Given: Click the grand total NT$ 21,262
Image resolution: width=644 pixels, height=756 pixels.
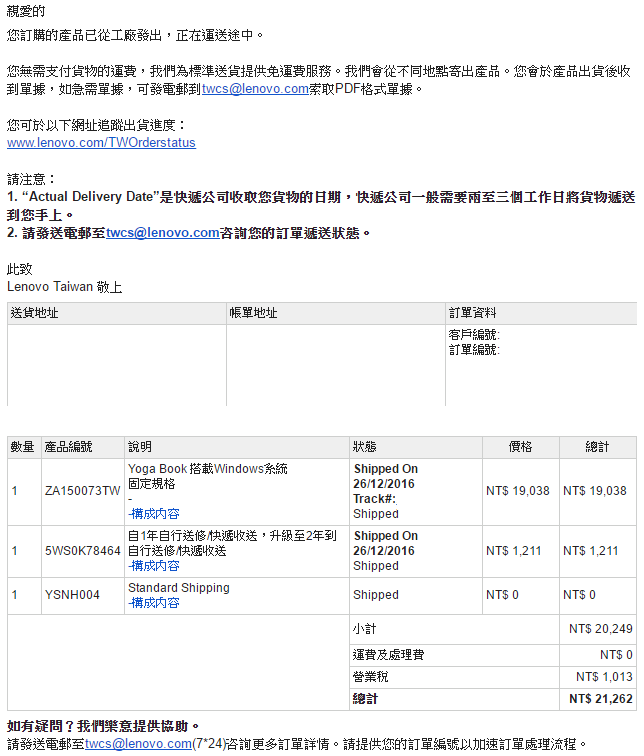Looking at the screenshot, I should (601, 699).
